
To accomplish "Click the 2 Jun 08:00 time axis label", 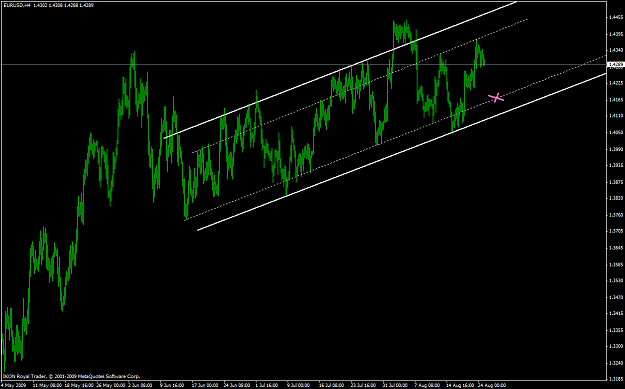I will pos(140,385).
